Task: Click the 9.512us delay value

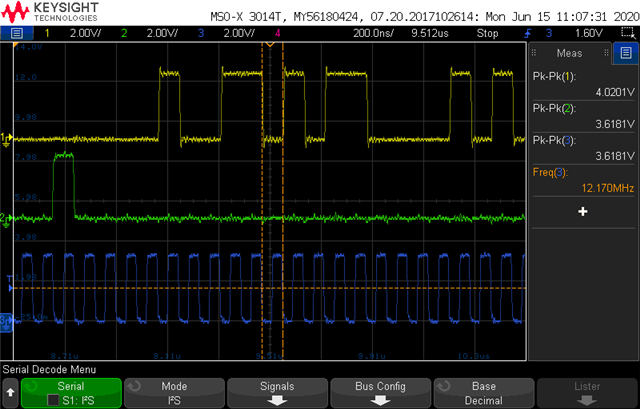Action: [429, 33]
